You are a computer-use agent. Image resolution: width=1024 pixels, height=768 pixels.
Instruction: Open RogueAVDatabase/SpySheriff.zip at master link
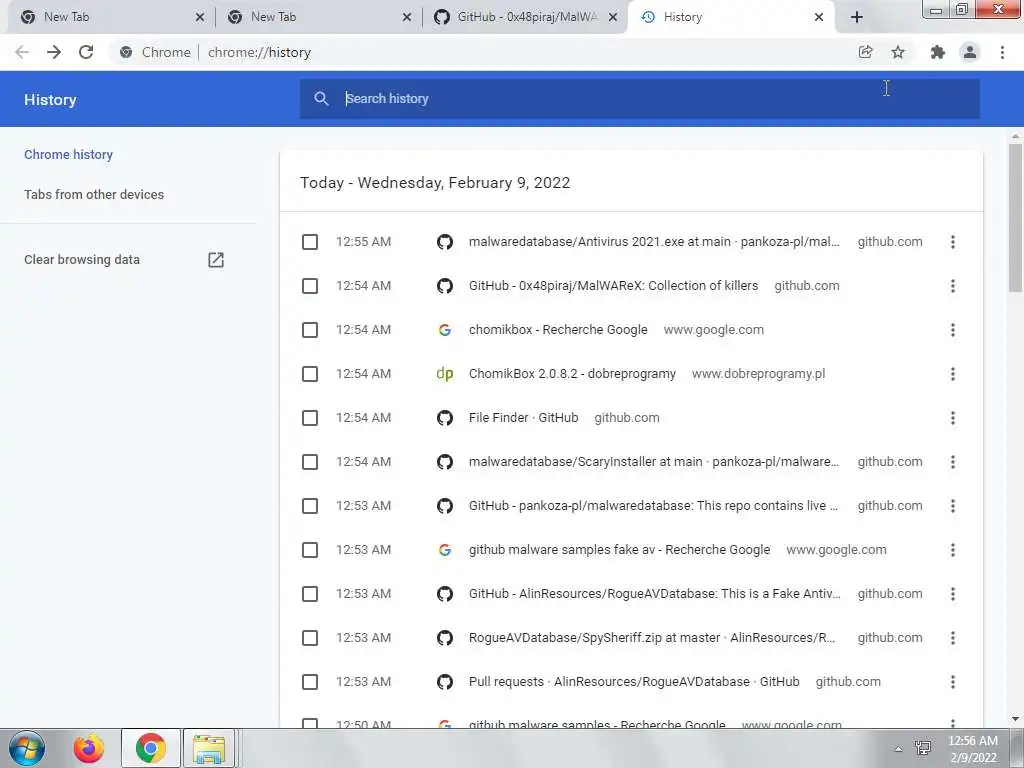[652, 638]
